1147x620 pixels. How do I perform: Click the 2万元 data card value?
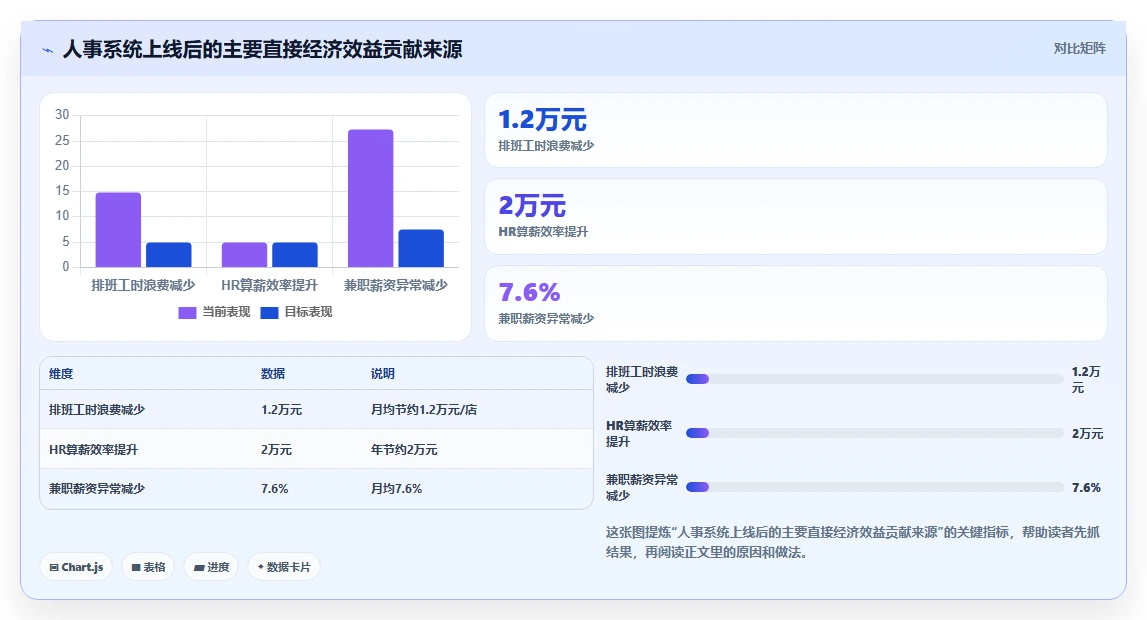[x=532, y=205]
